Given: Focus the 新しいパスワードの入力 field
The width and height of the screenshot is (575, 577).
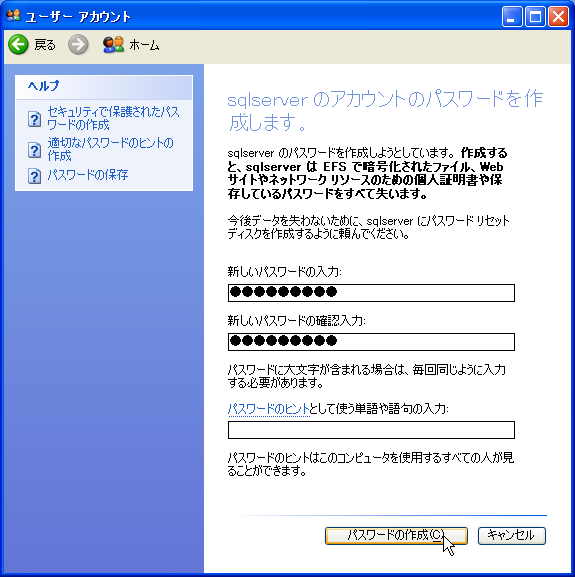Looking at the screenshot, I should pos(371,293).
